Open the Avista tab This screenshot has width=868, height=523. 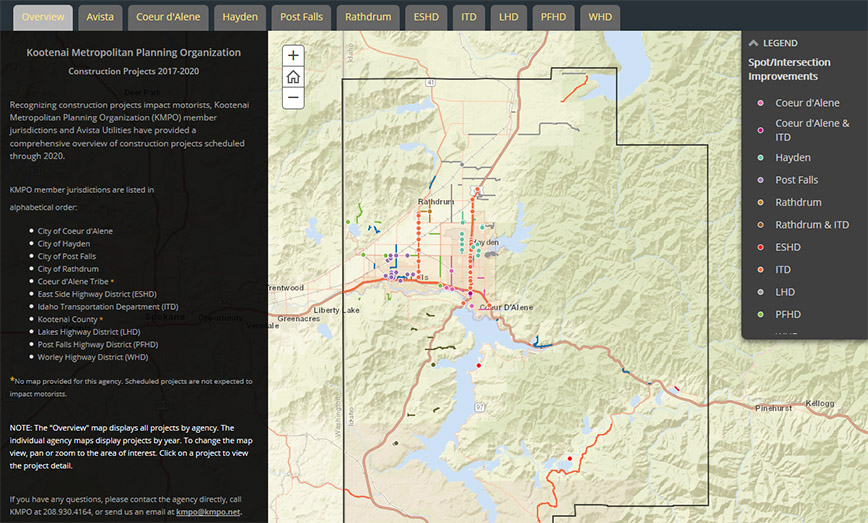100,17
